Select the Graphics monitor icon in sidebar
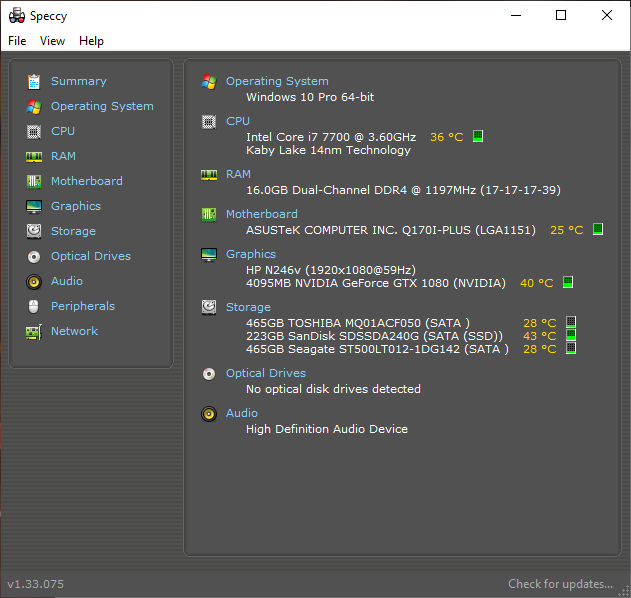Image resolution: width=631 pixels, height=598 pixels. click(34, 206)
